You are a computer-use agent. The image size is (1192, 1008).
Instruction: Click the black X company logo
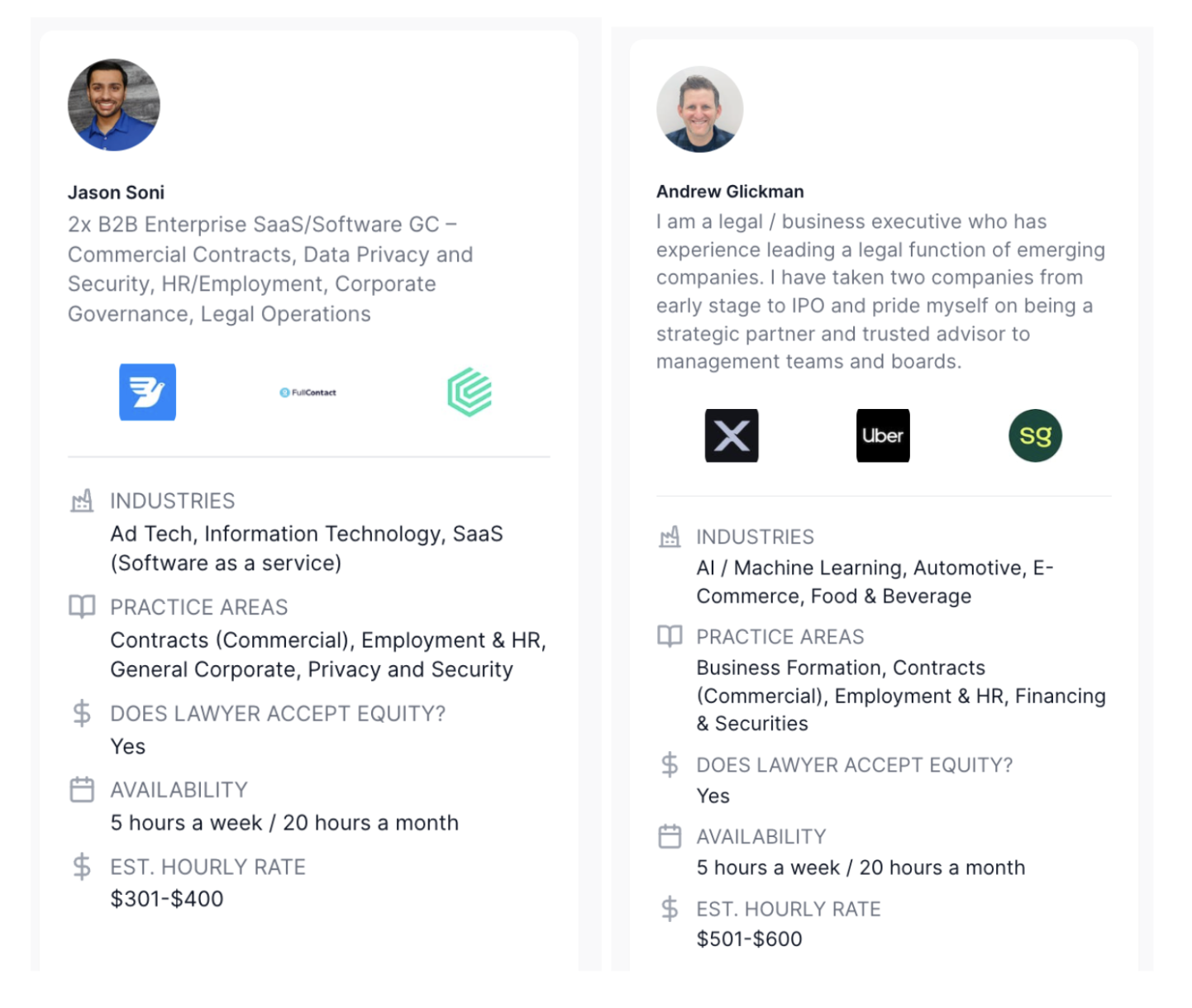coord(732,435)
